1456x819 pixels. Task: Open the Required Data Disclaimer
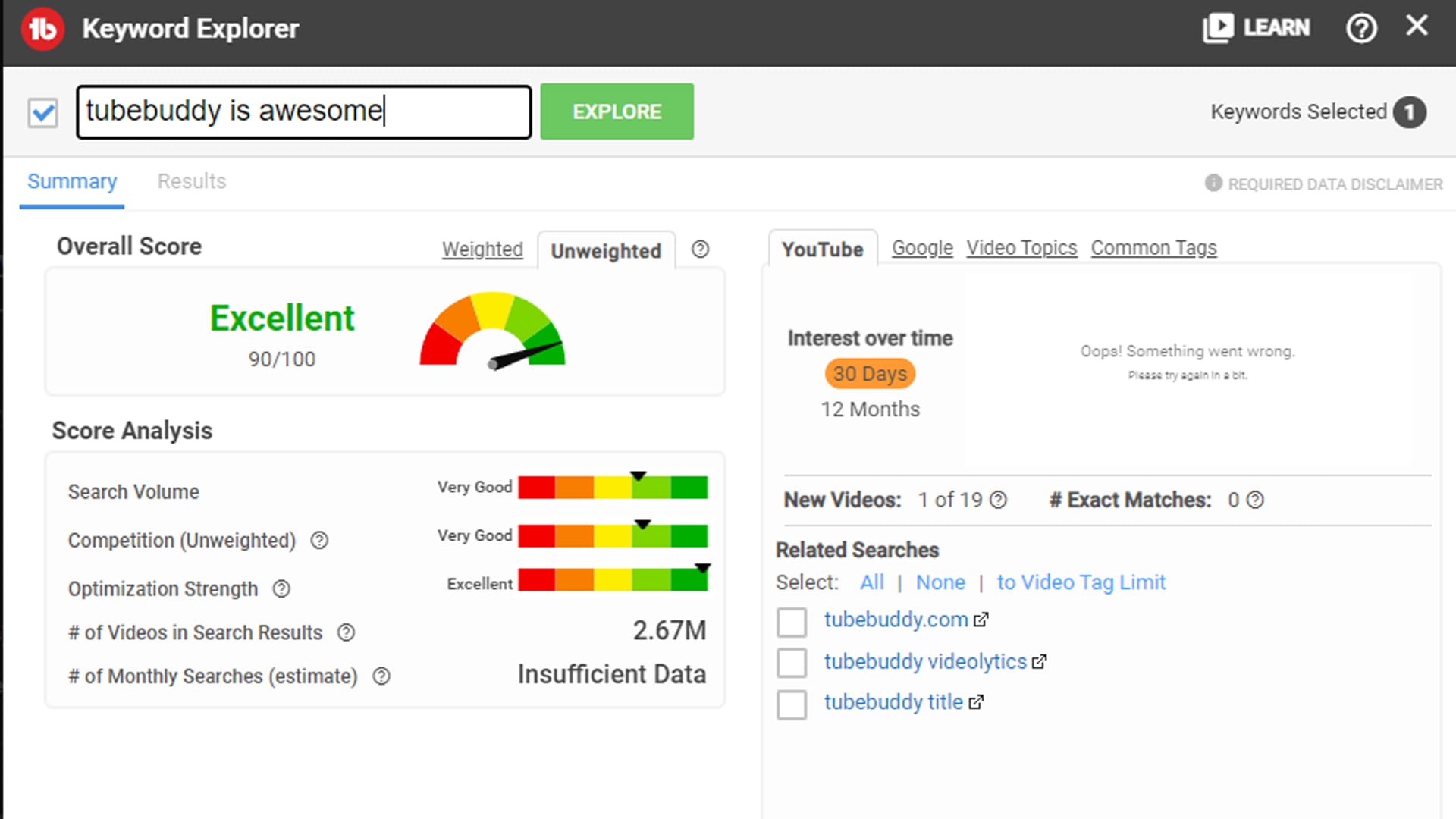[x=1335, y=184]
